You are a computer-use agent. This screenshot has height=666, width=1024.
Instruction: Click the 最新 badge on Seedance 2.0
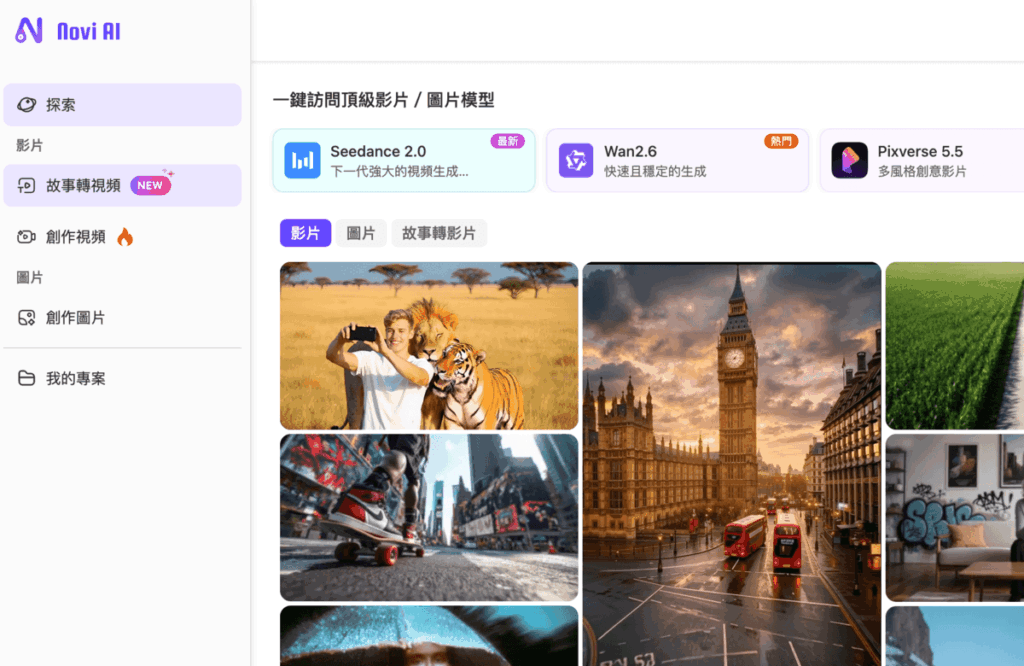tap(508, 141)
